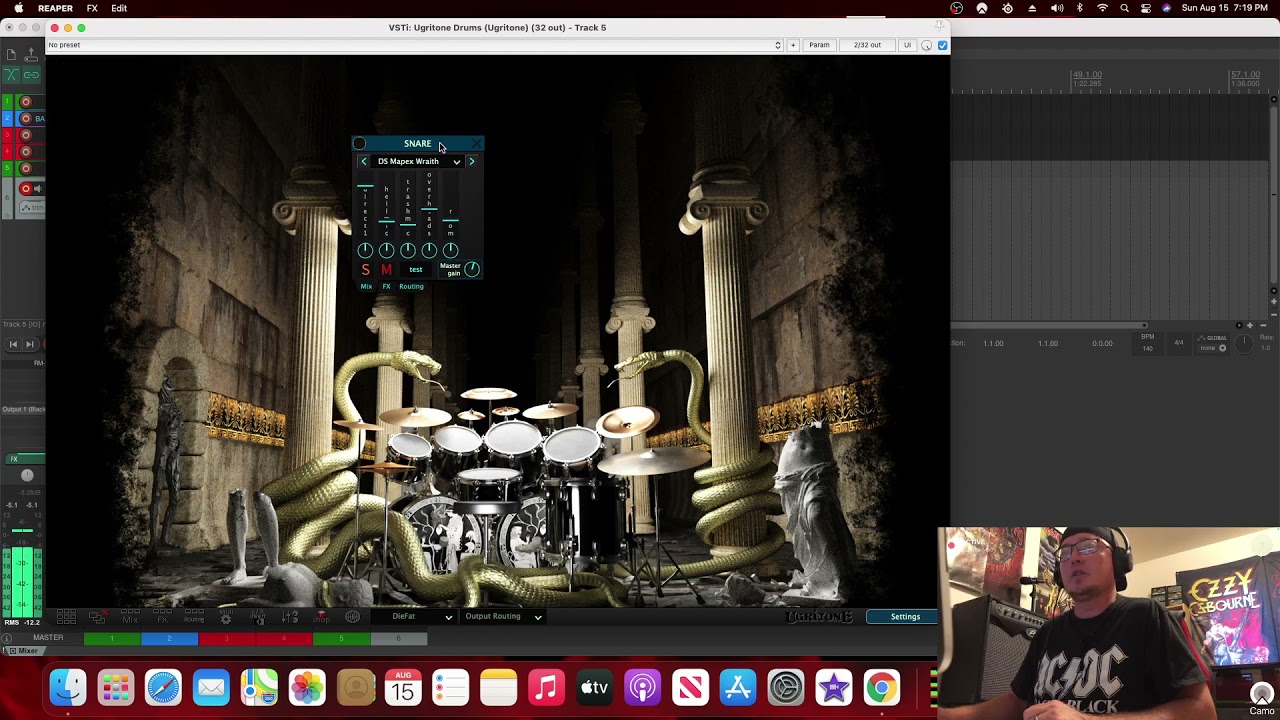Image resolution: width=1280 pixels, height=720 pixels.
Task: Click the 2/32 out routing button
Action: point(867,45)
